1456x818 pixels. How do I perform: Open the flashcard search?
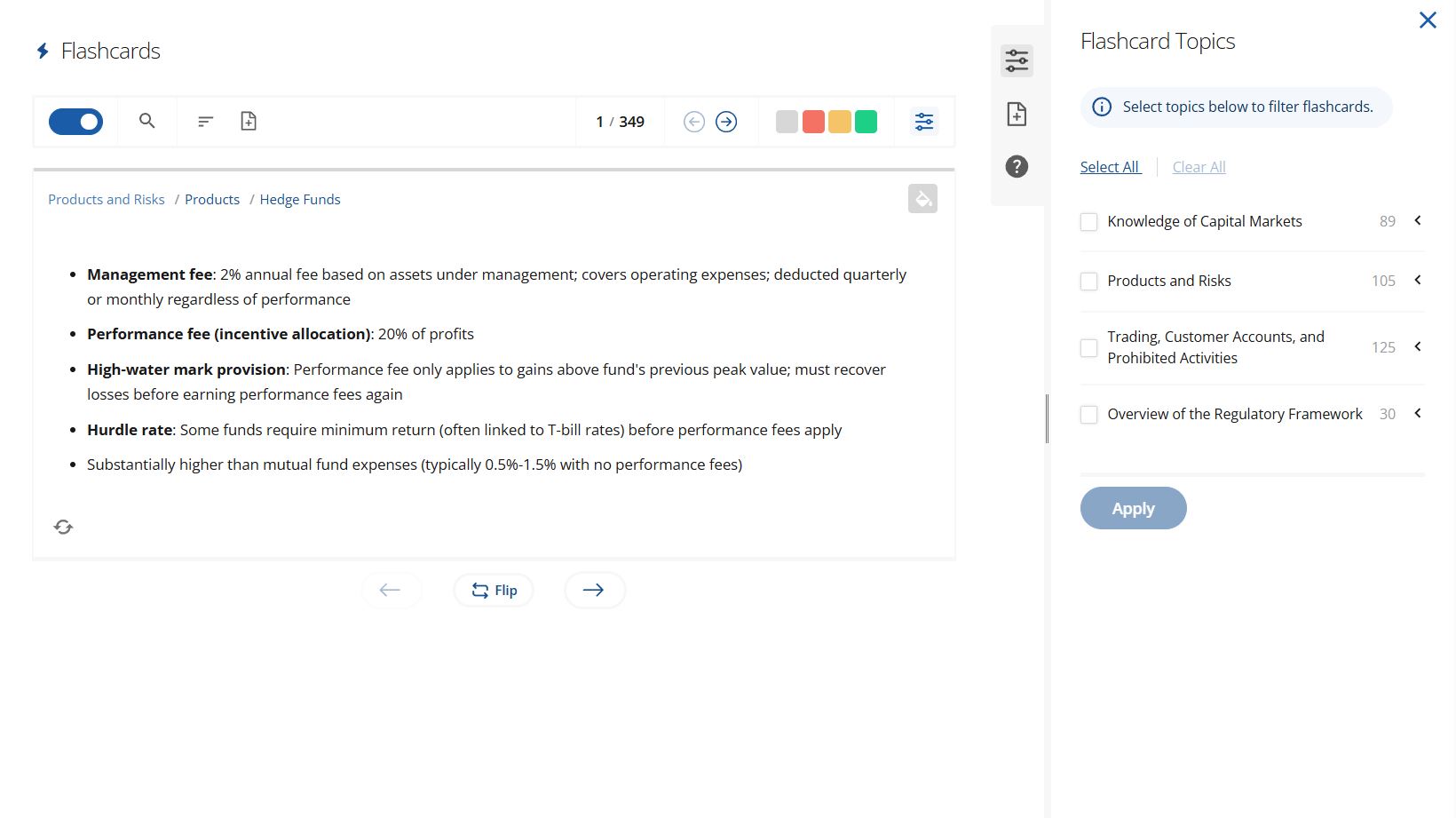(146, 121)
